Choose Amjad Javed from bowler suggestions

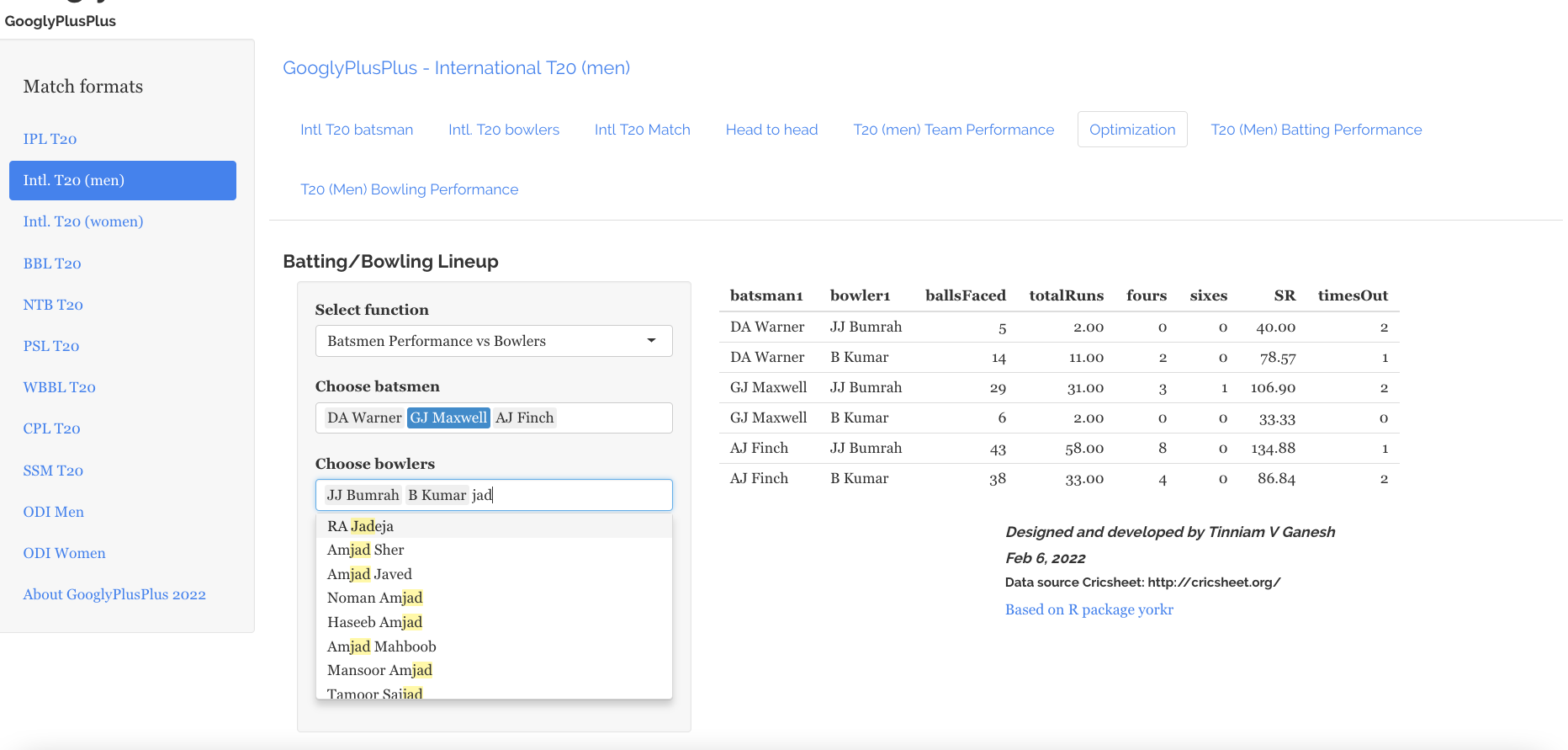pos(369,574)
